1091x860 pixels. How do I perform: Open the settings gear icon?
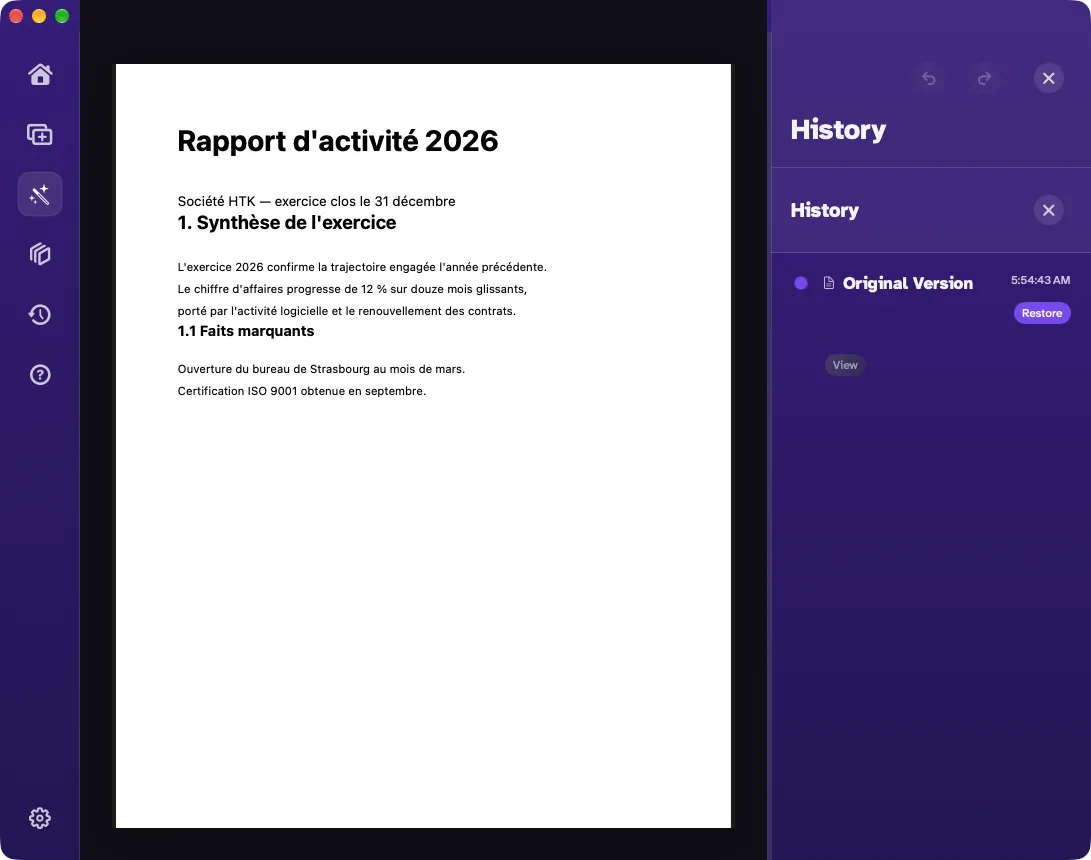(40, 818)
